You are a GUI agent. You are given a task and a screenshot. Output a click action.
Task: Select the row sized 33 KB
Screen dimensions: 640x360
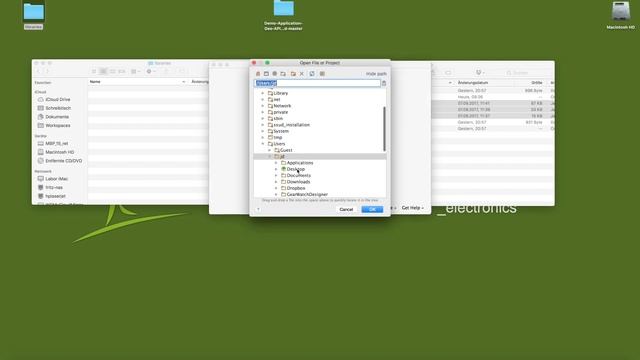click(x=493, y=110)
